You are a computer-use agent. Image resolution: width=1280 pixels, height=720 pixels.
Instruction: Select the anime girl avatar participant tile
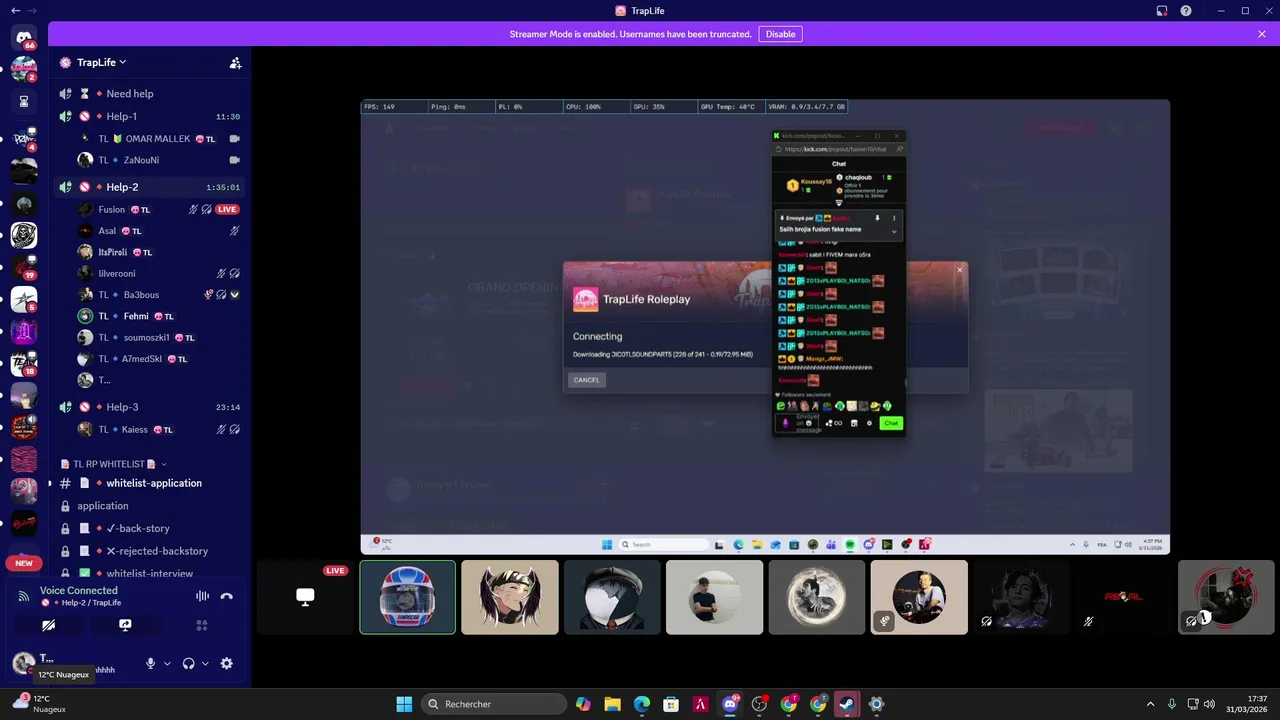[510, 597]
